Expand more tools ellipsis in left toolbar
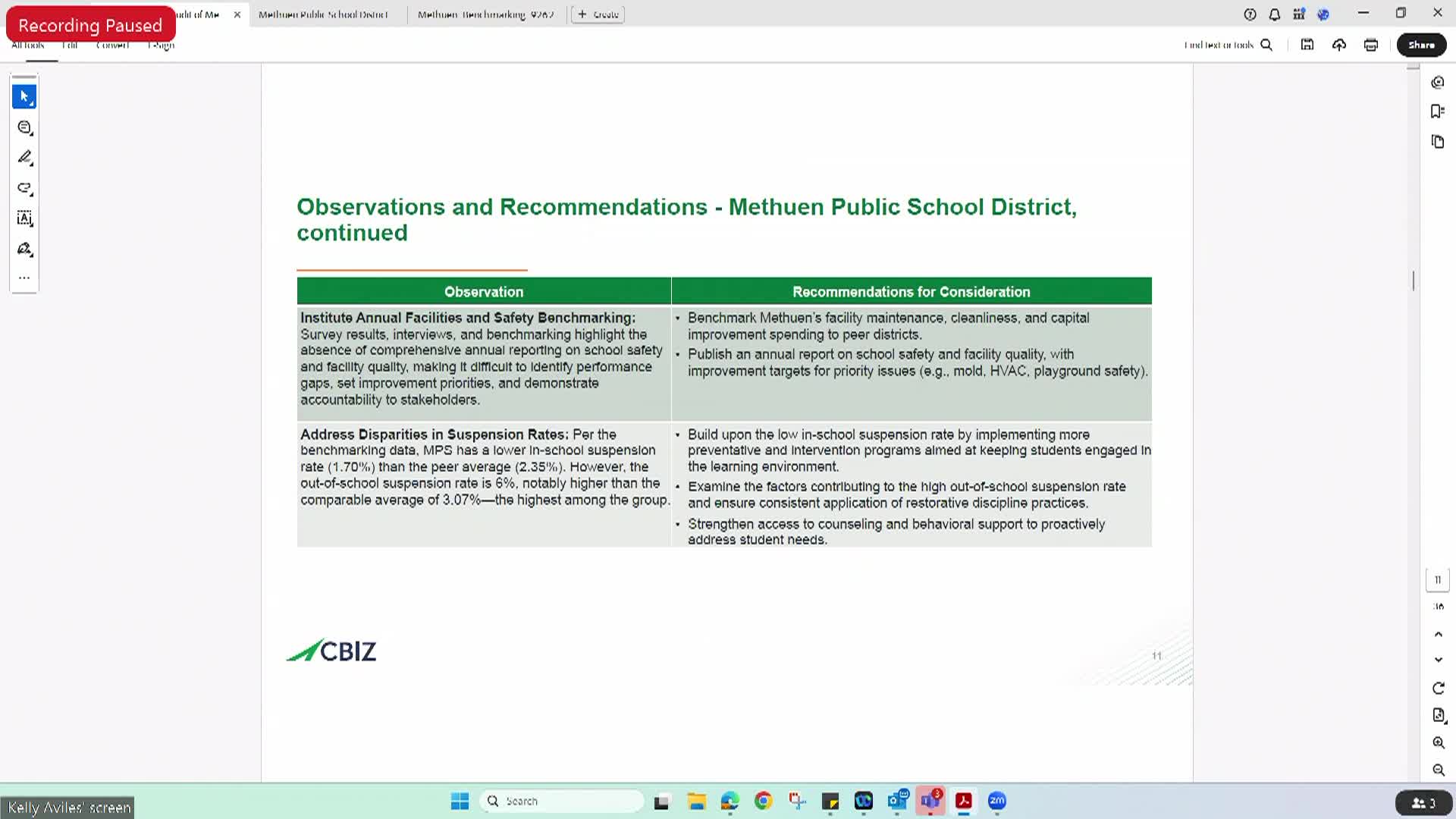Viewport: 1456px width, 819px height. [24, 278]
